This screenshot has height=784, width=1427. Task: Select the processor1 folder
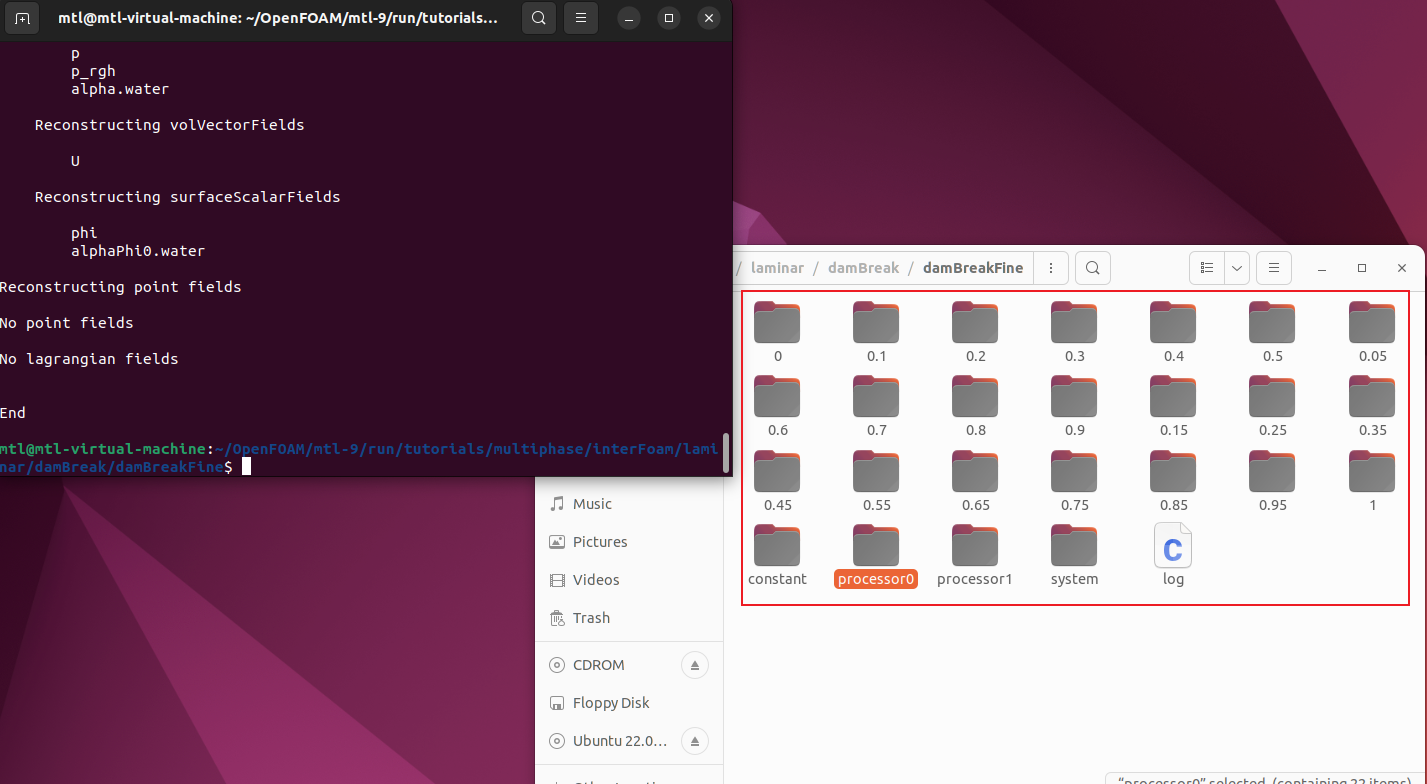(975, 556)
